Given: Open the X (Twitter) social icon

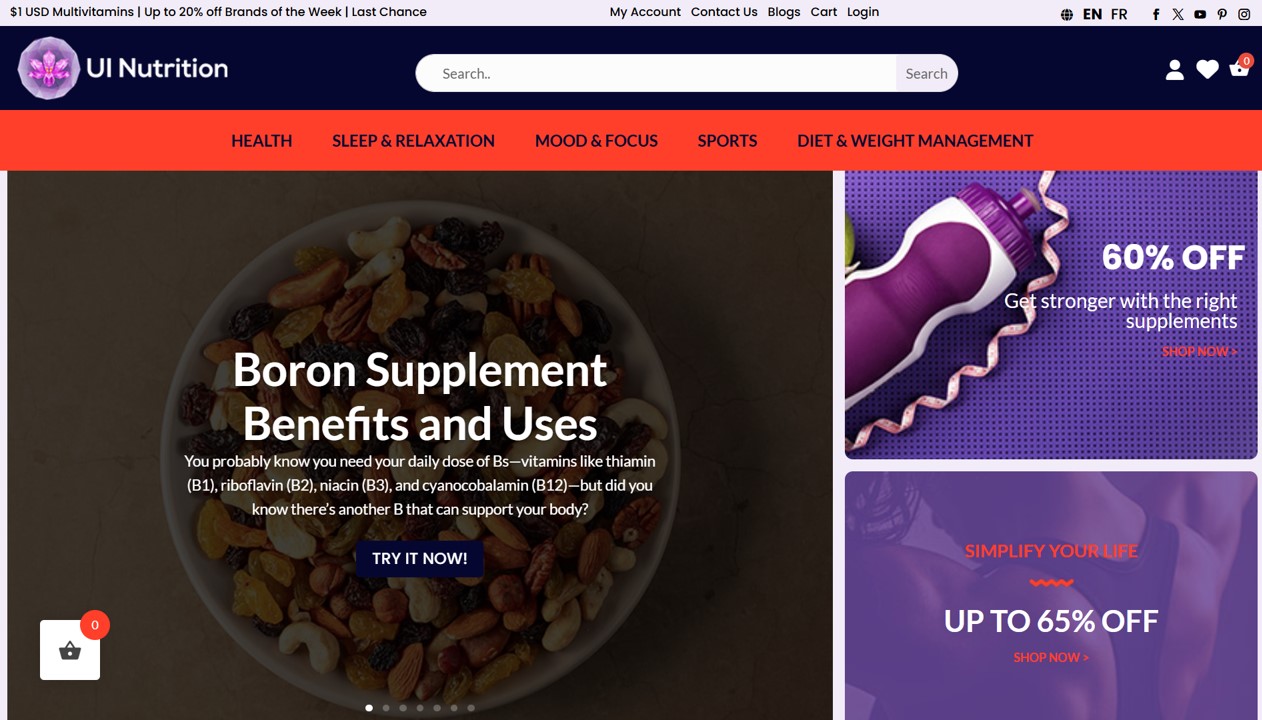Looking at the screenshot, I should tap(1178, 14).
